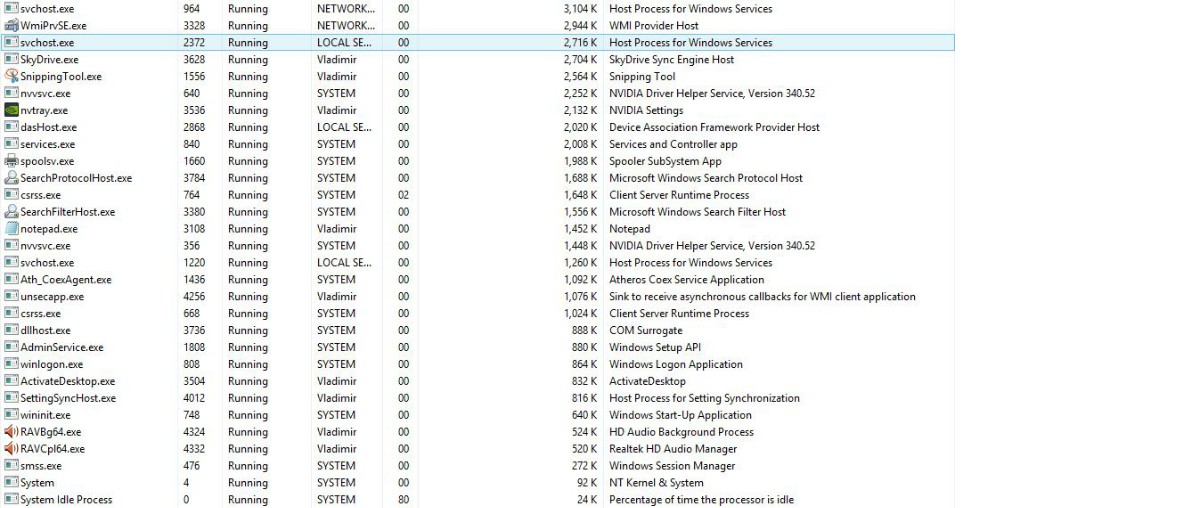Click the System Idle Process icon

(11, 500)
